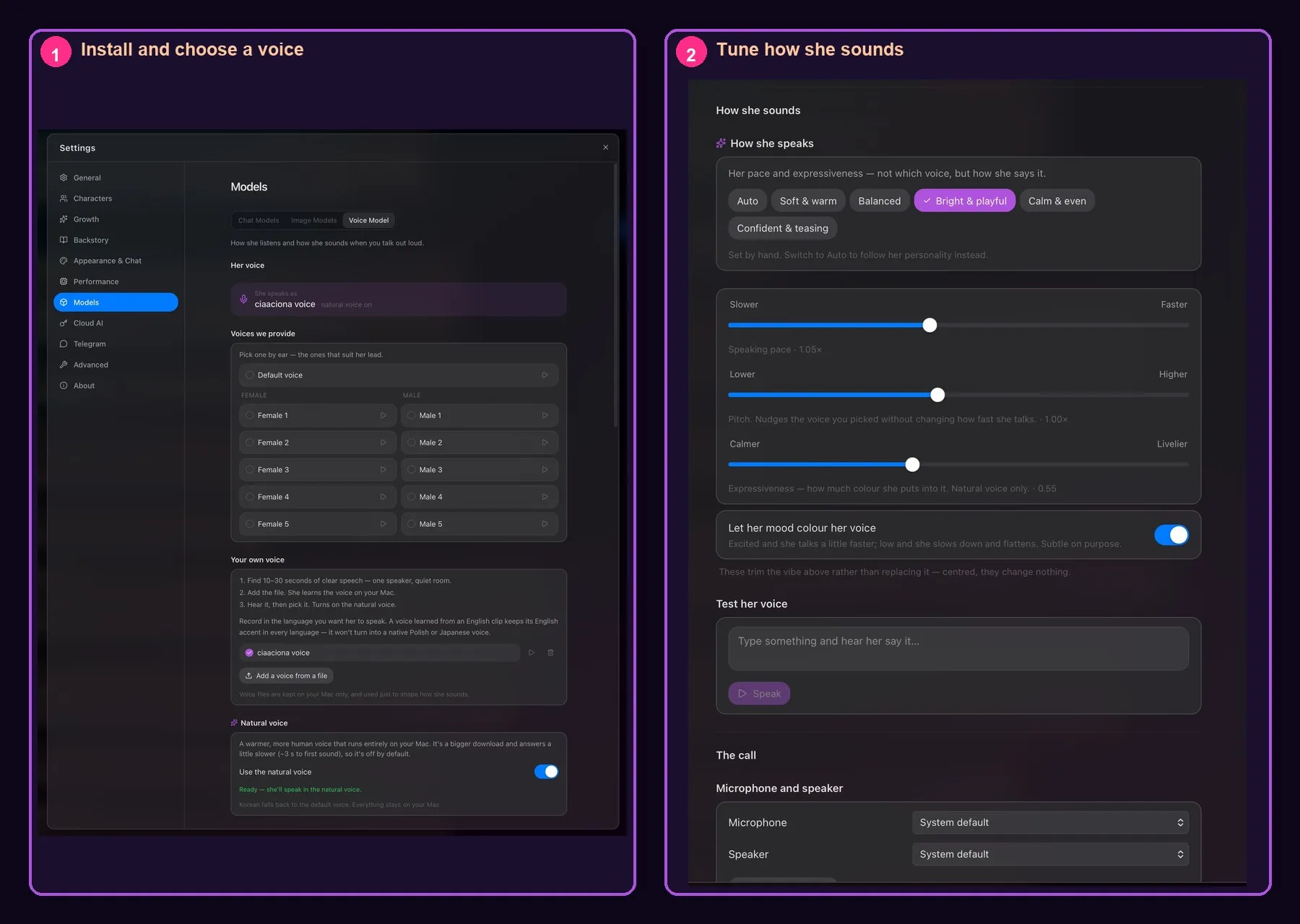This screenshot has width=1300, height=924.
Task: Open the Characters settings section
Action: point(116,199)
